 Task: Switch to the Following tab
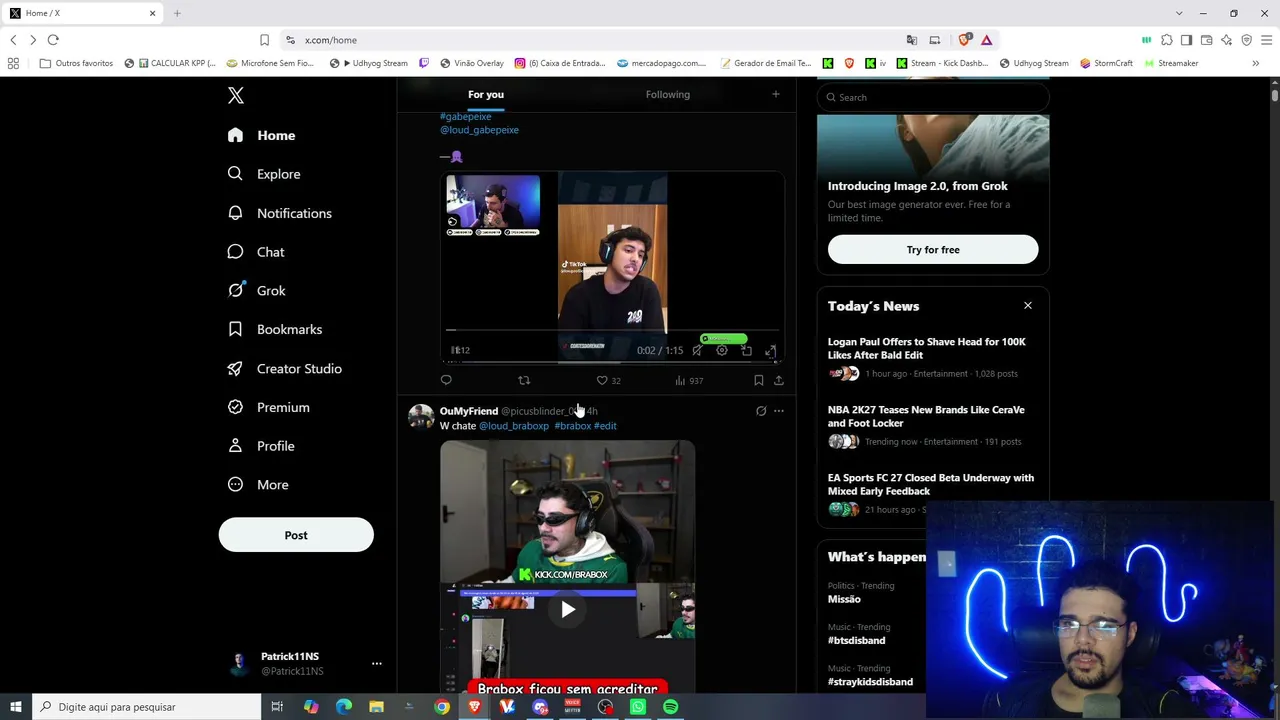[x=668, y=94]
